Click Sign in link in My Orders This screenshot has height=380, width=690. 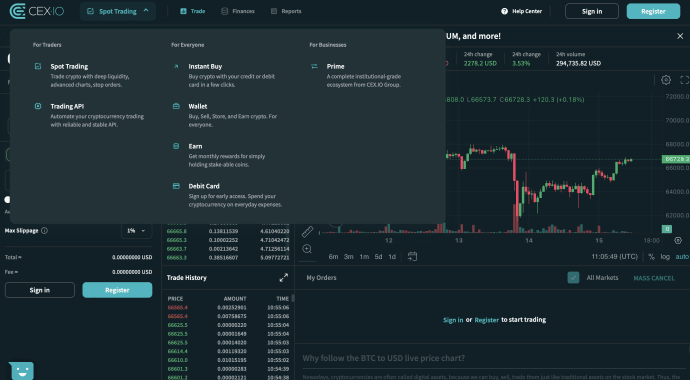453,320
